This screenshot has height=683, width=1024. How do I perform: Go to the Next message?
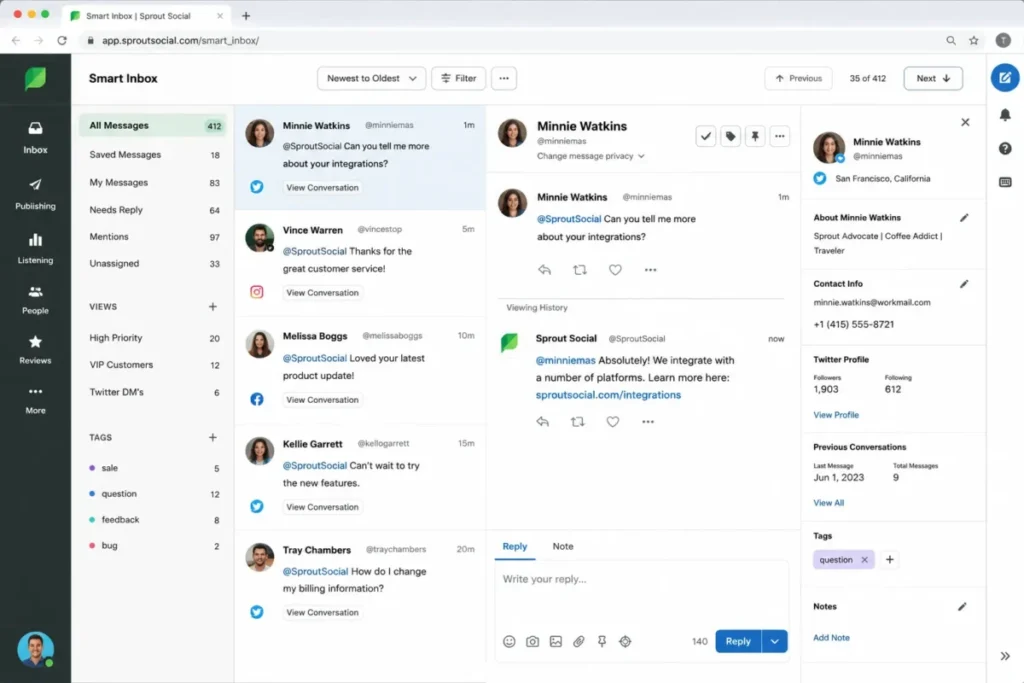pyautogui.click(x=933, y=78)
